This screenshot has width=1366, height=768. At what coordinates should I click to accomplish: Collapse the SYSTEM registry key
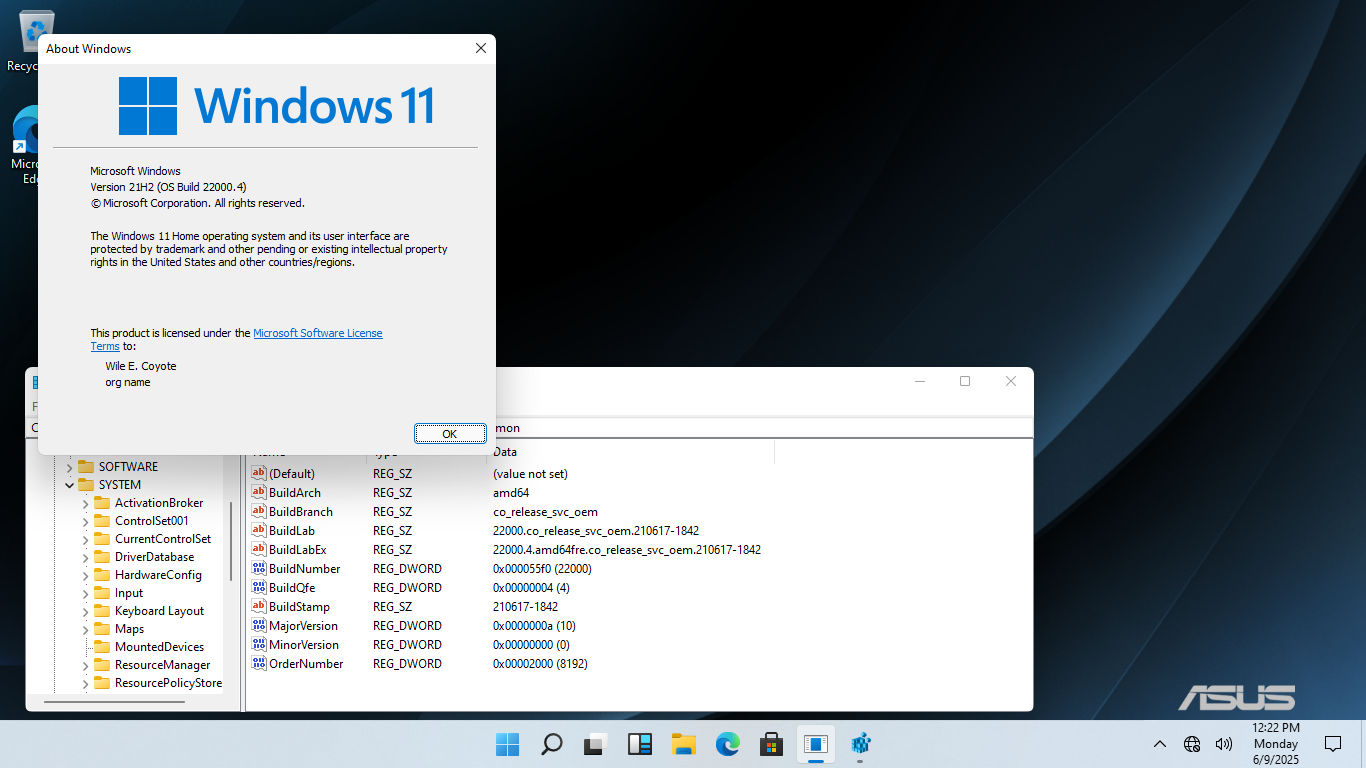tap(70, 485)
